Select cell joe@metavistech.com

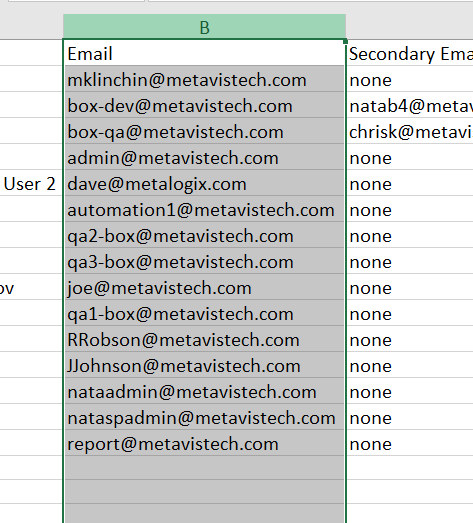pyautogui.click(x=204, y=287)
